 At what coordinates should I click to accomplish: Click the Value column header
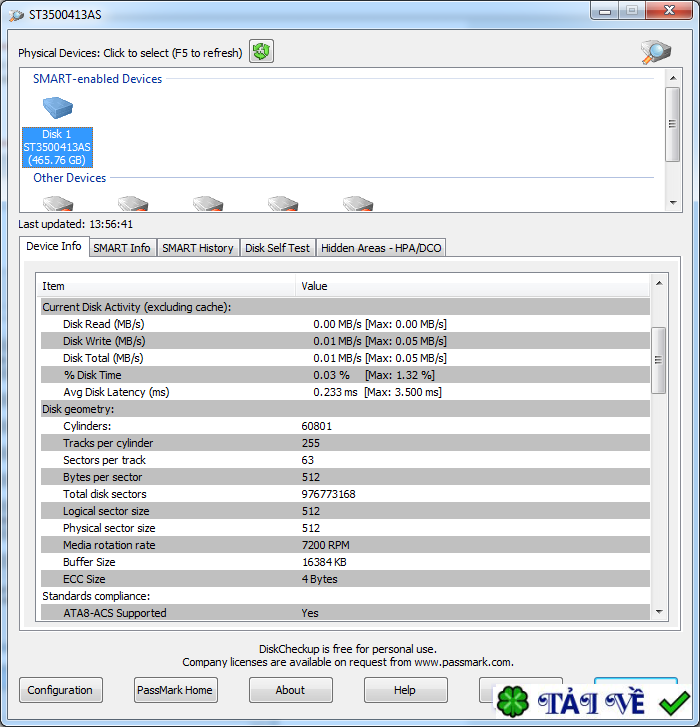473,286
